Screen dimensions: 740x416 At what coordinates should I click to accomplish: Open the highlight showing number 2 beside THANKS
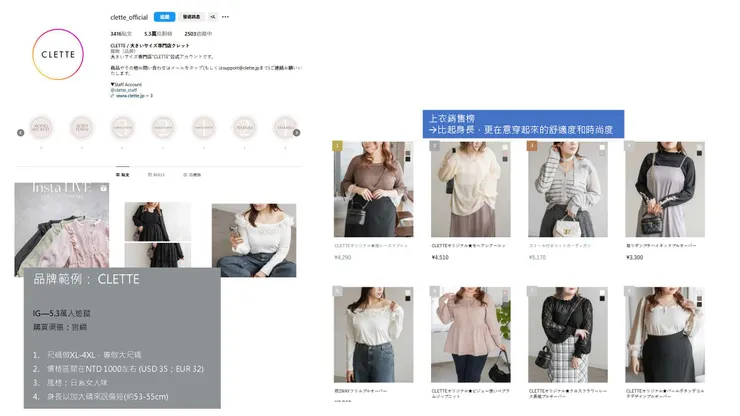[163, 127]
